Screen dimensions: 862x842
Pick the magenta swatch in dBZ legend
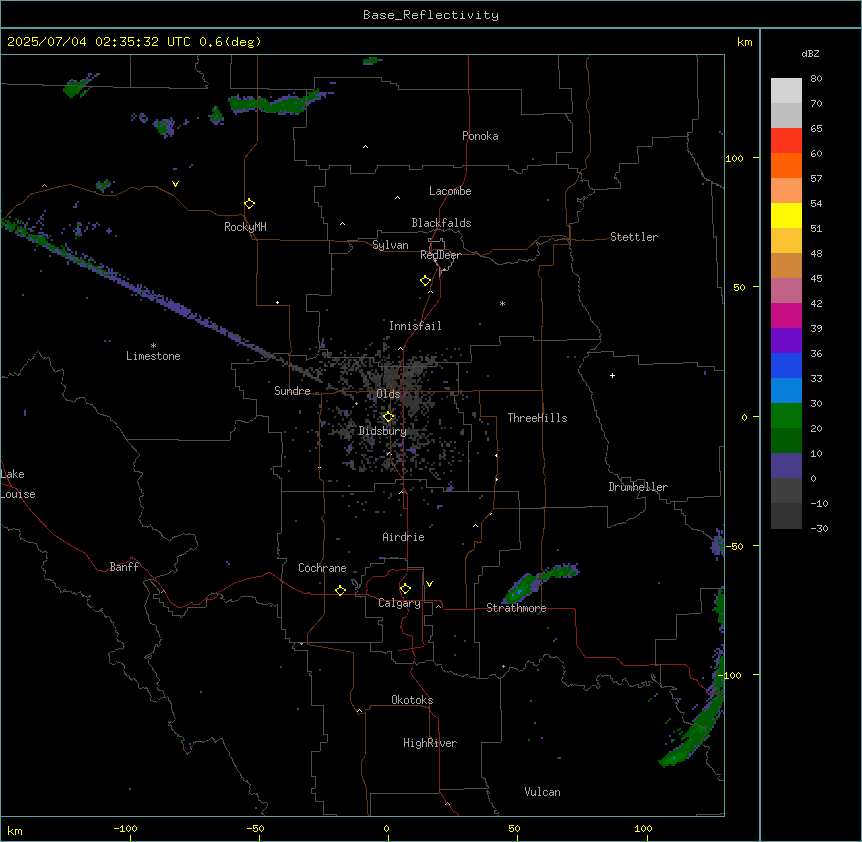point(786,315)
